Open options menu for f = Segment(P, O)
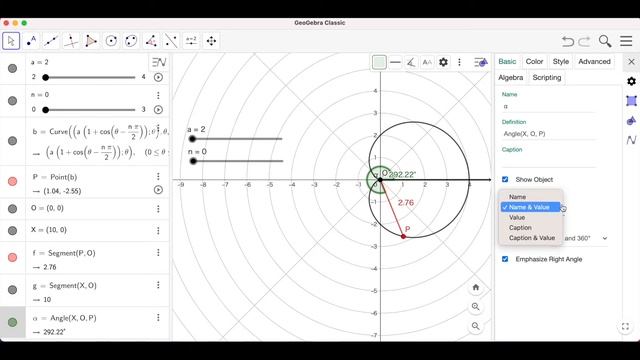The image size is (640, 360). point(158,253)
